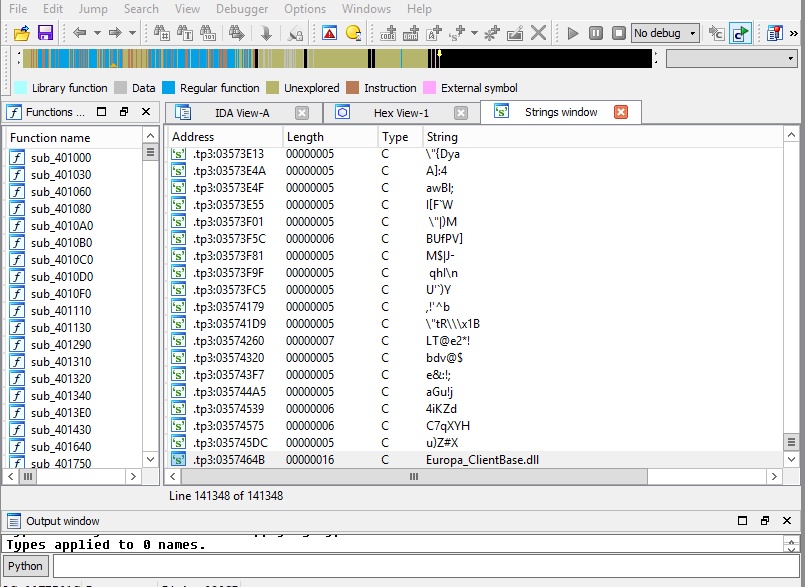805x587 pixels.
Task: Click the Python command input field
Action: pos(426,566)
